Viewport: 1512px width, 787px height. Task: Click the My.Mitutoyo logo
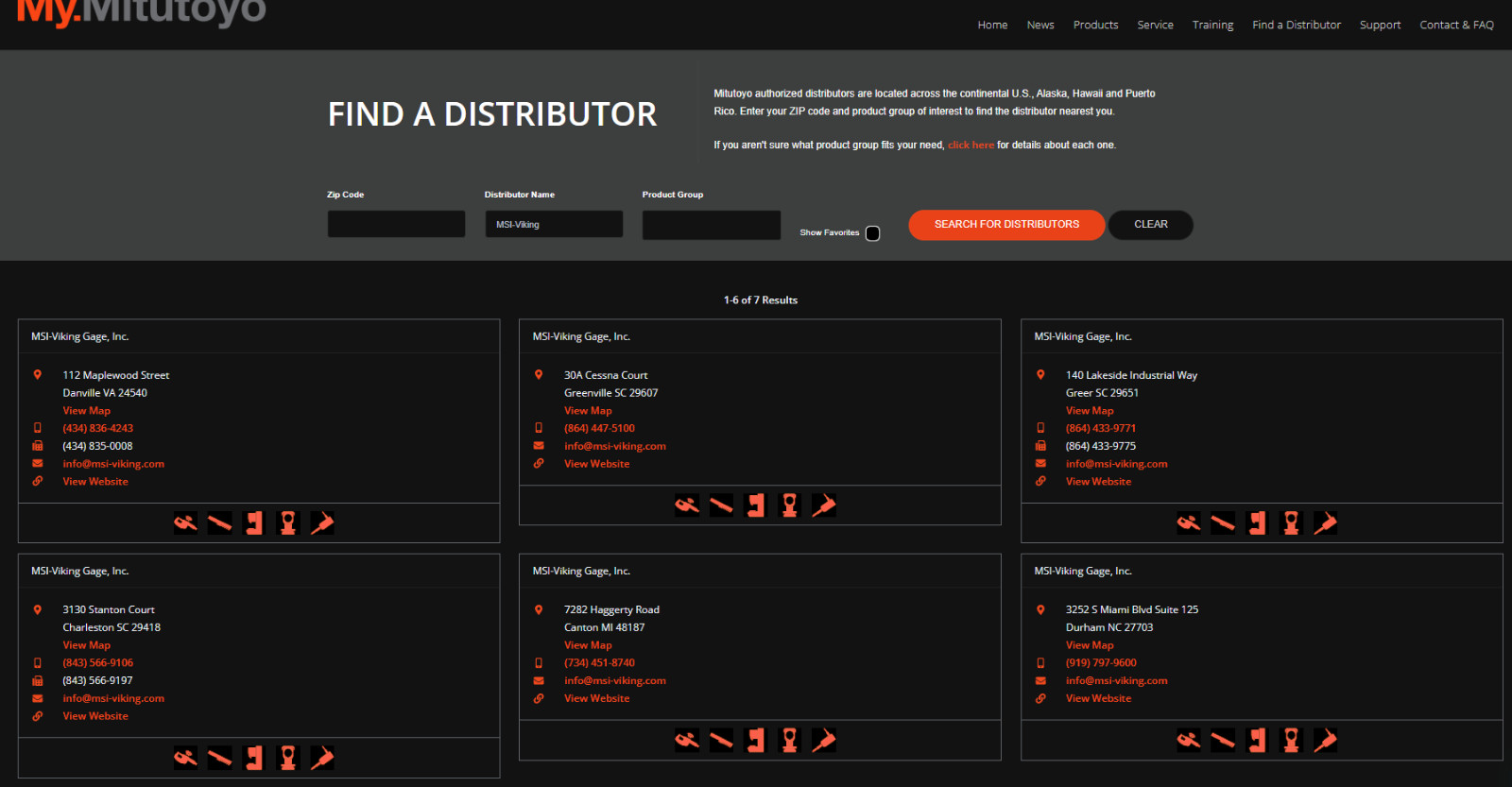[x=142, y=13]
